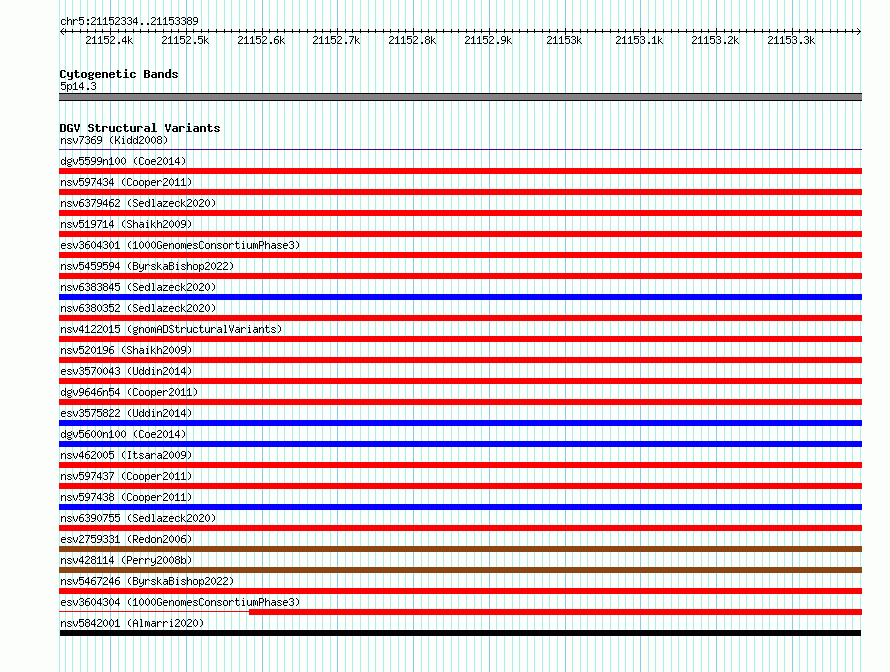Click the red bar under nsv5459594

[x=460, y=276]
